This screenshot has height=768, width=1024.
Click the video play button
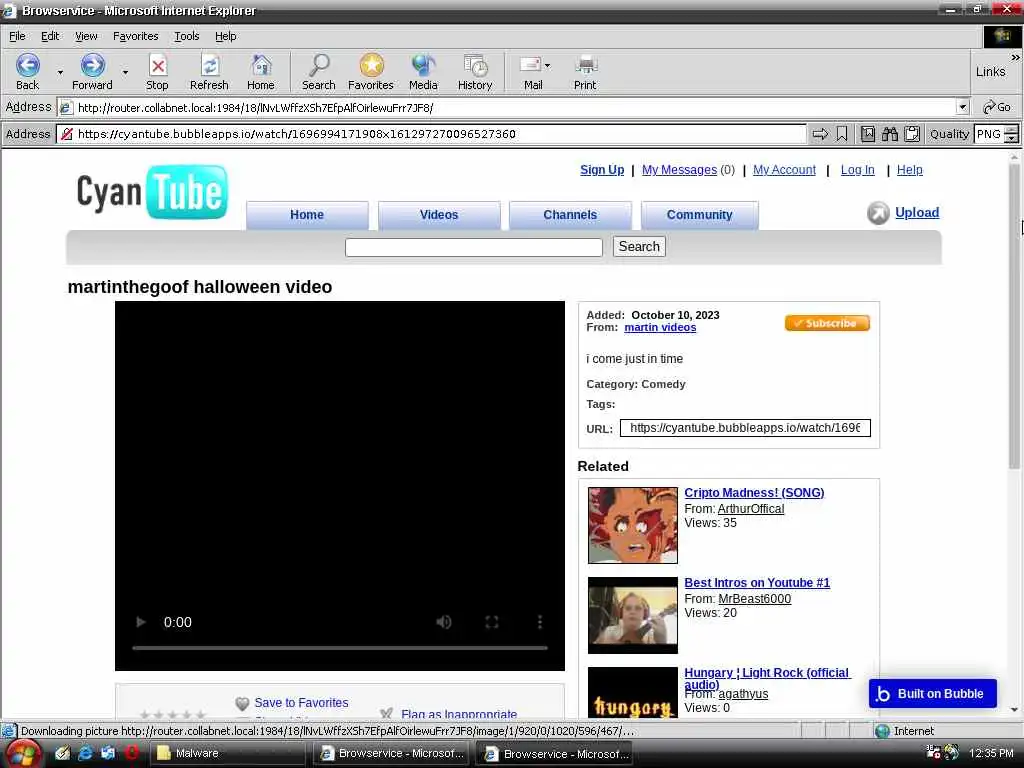(x=140, y=622)
